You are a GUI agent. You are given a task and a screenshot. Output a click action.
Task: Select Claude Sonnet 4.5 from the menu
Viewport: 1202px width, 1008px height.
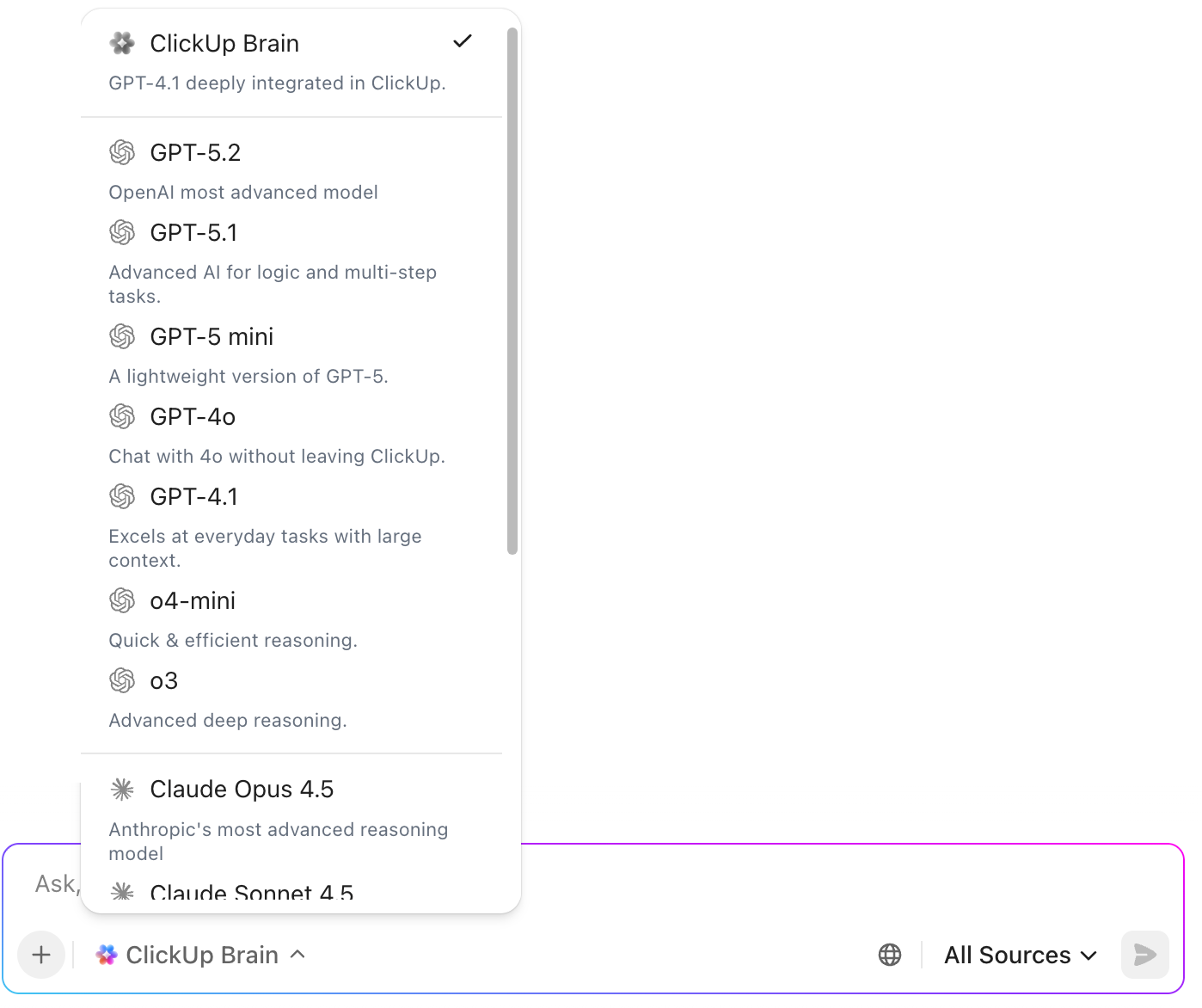click(x=251, y=893)
